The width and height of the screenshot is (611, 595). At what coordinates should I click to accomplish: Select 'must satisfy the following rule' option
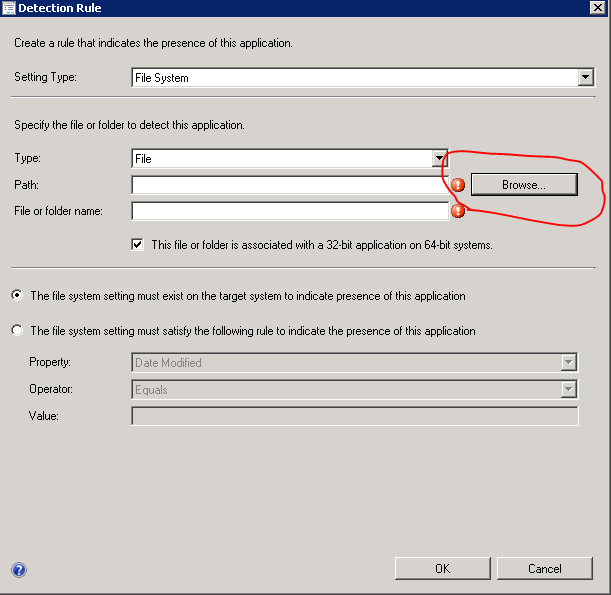point(17,330)
